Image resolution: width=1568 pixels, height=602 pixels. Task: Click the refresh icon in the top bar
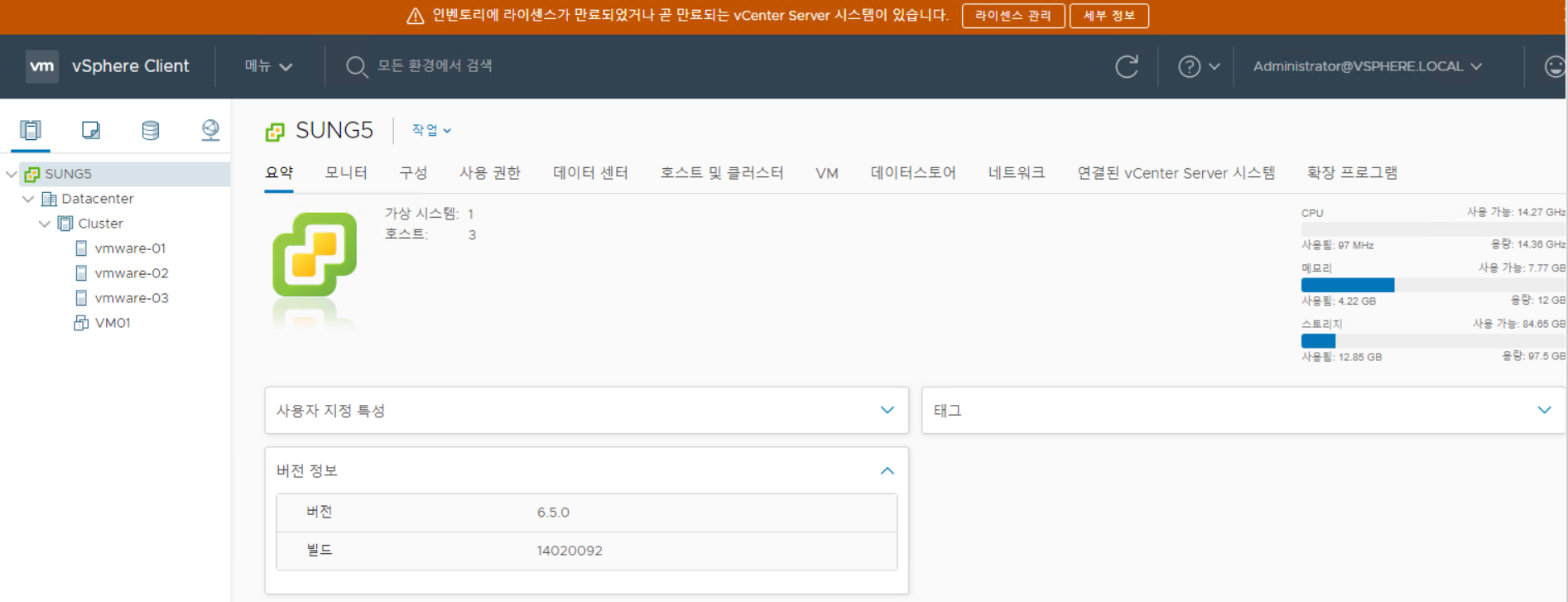1127,66
